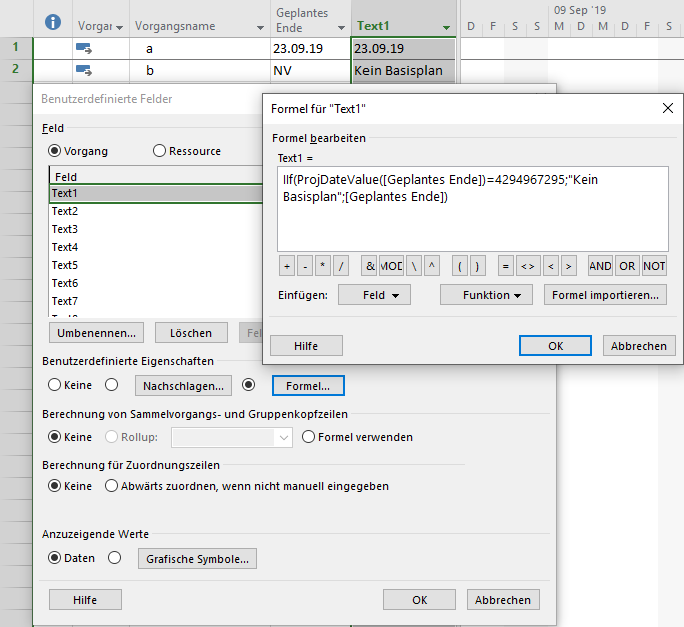Click the info indicator column icon

(54, 21)
